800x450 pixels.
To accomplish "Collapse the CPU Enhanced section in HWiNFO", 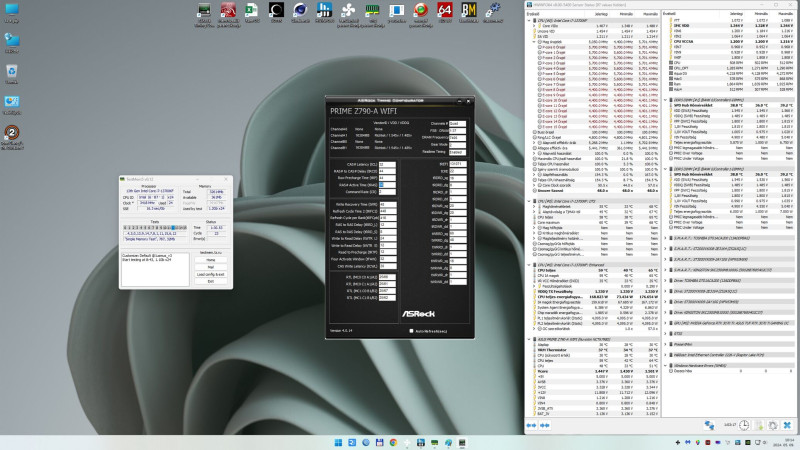I will click(x=529, y=265).
